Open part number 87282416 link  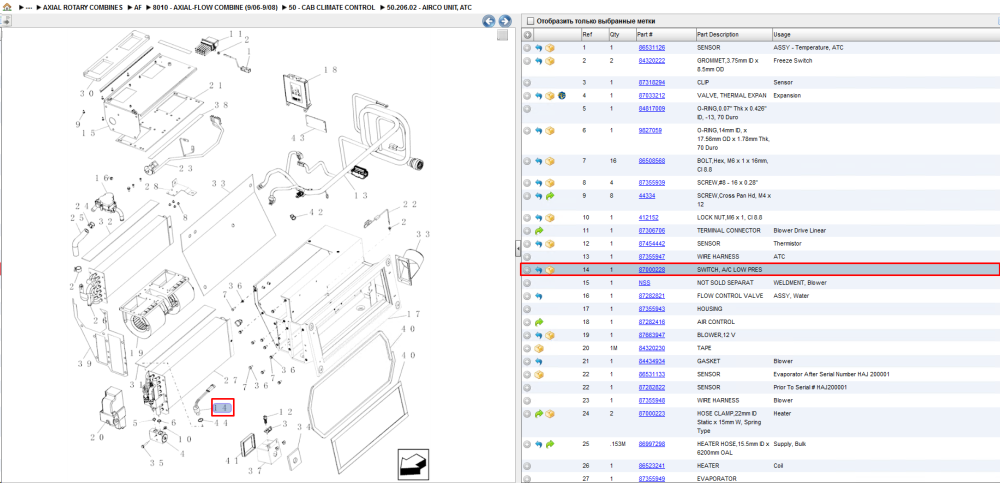[x=652, y=322]
